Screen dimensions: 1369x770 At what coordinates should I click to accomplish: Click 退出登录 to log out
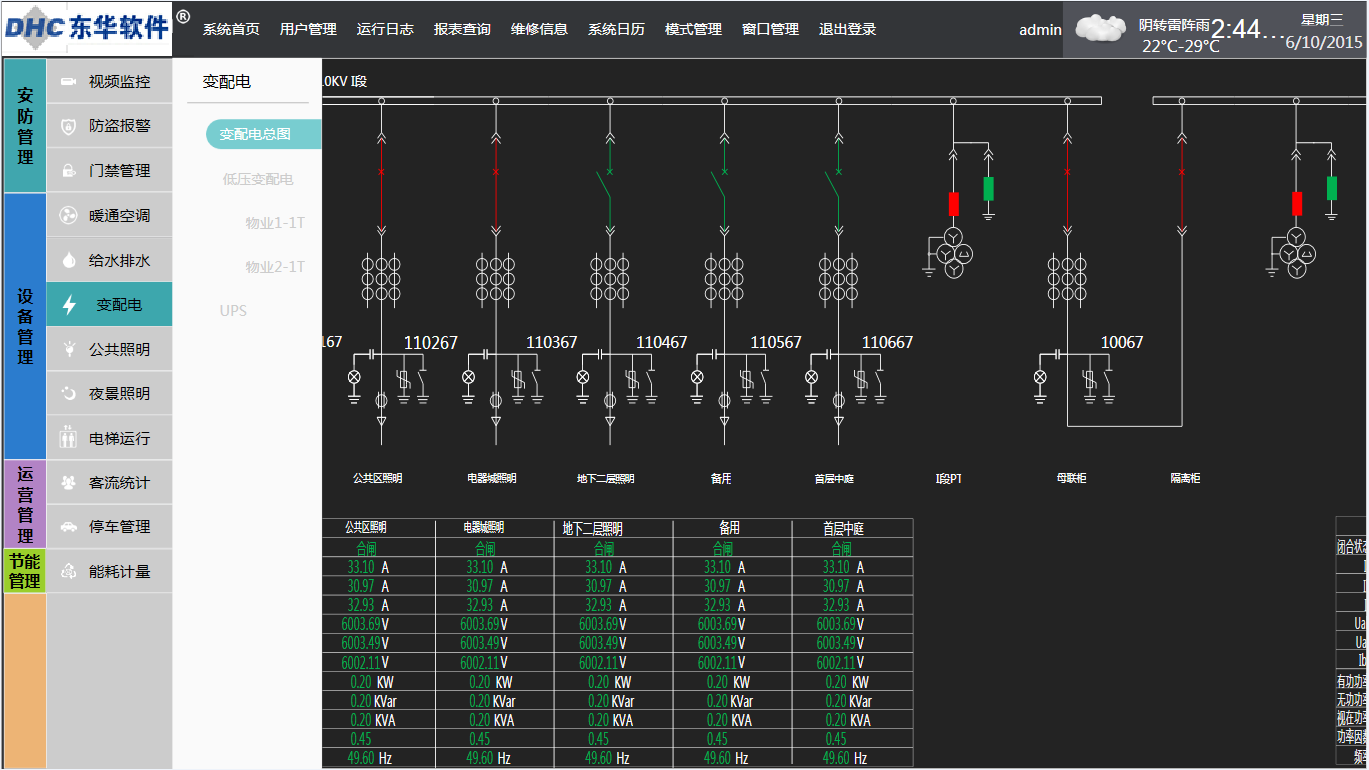pyautogui.click(x=847, y=29)
